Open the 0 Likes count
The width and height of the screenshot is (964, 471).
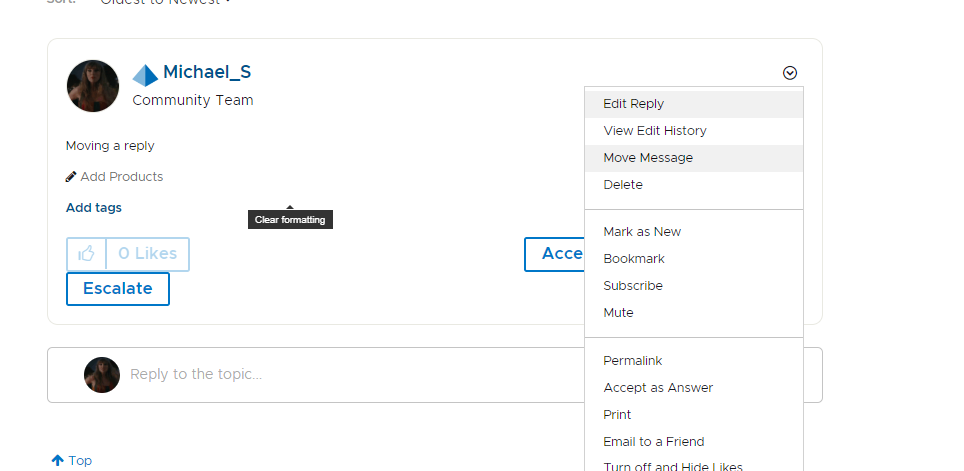pyautogui.click(x=147, y=254)
